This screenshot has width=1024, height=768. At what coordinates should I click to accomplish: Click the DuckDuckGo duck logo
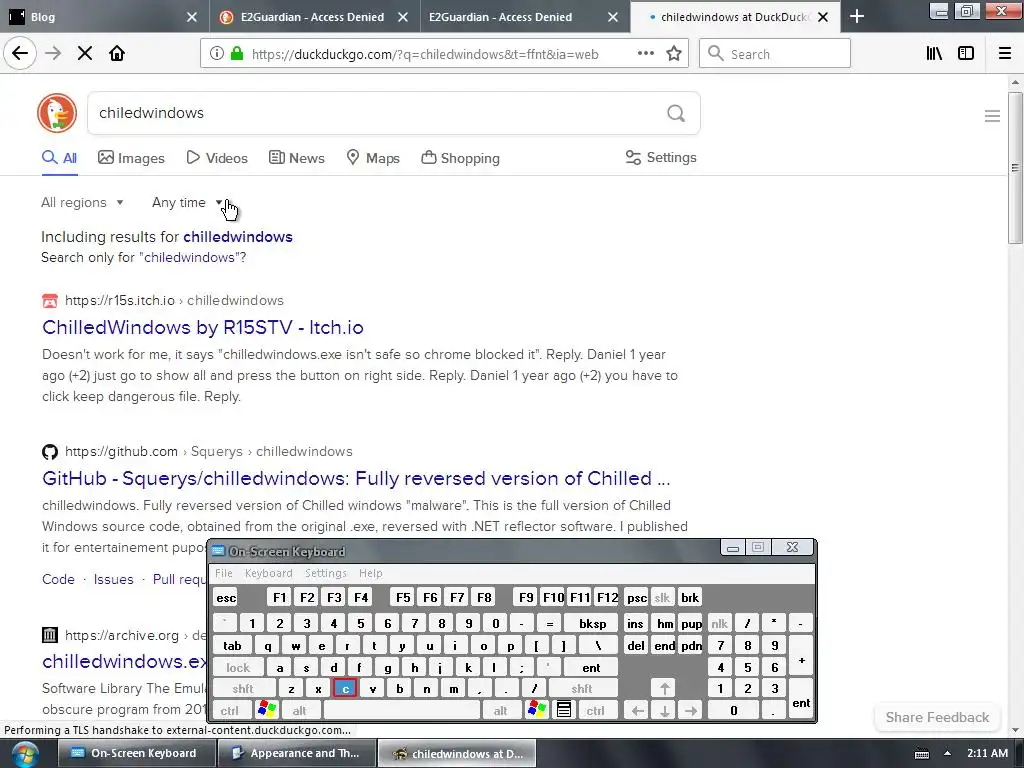pos(57,113)
